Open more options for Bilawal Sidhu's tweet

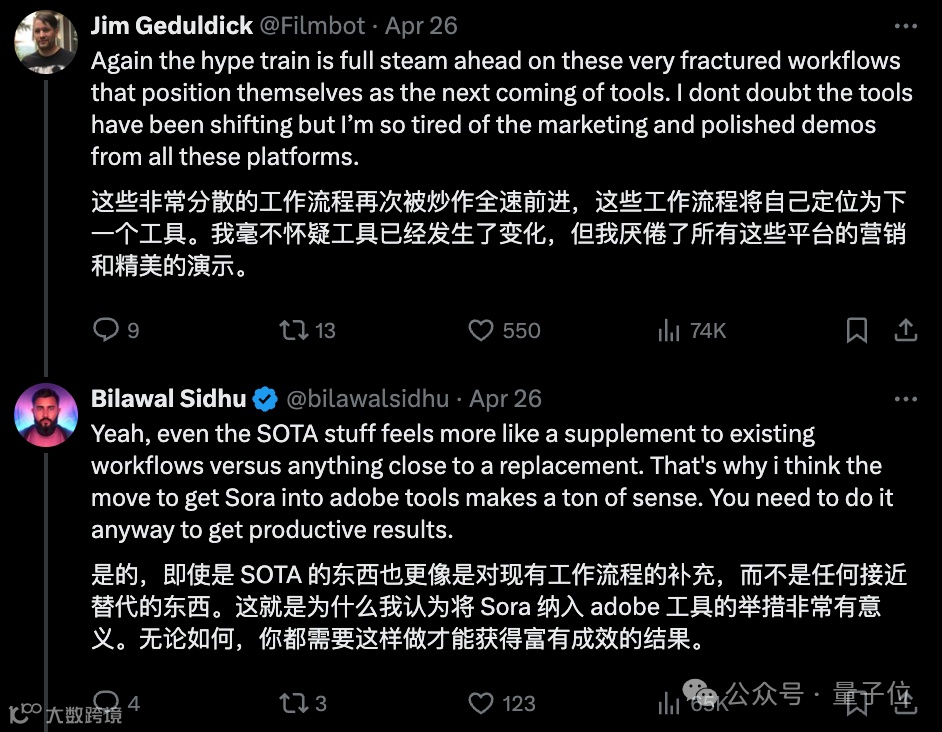click(905, 399)
